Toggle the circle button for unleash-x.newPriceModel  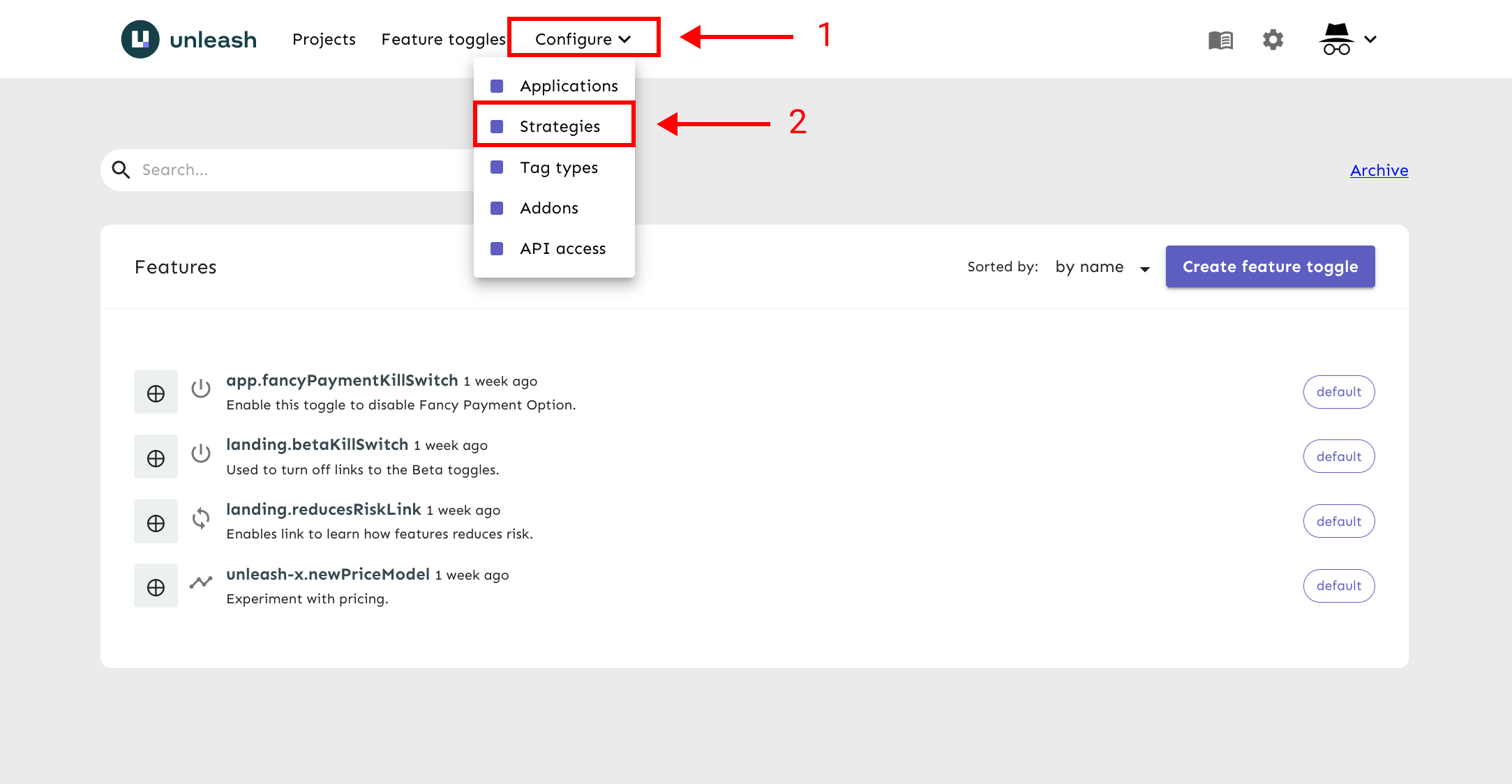point(156,587)
